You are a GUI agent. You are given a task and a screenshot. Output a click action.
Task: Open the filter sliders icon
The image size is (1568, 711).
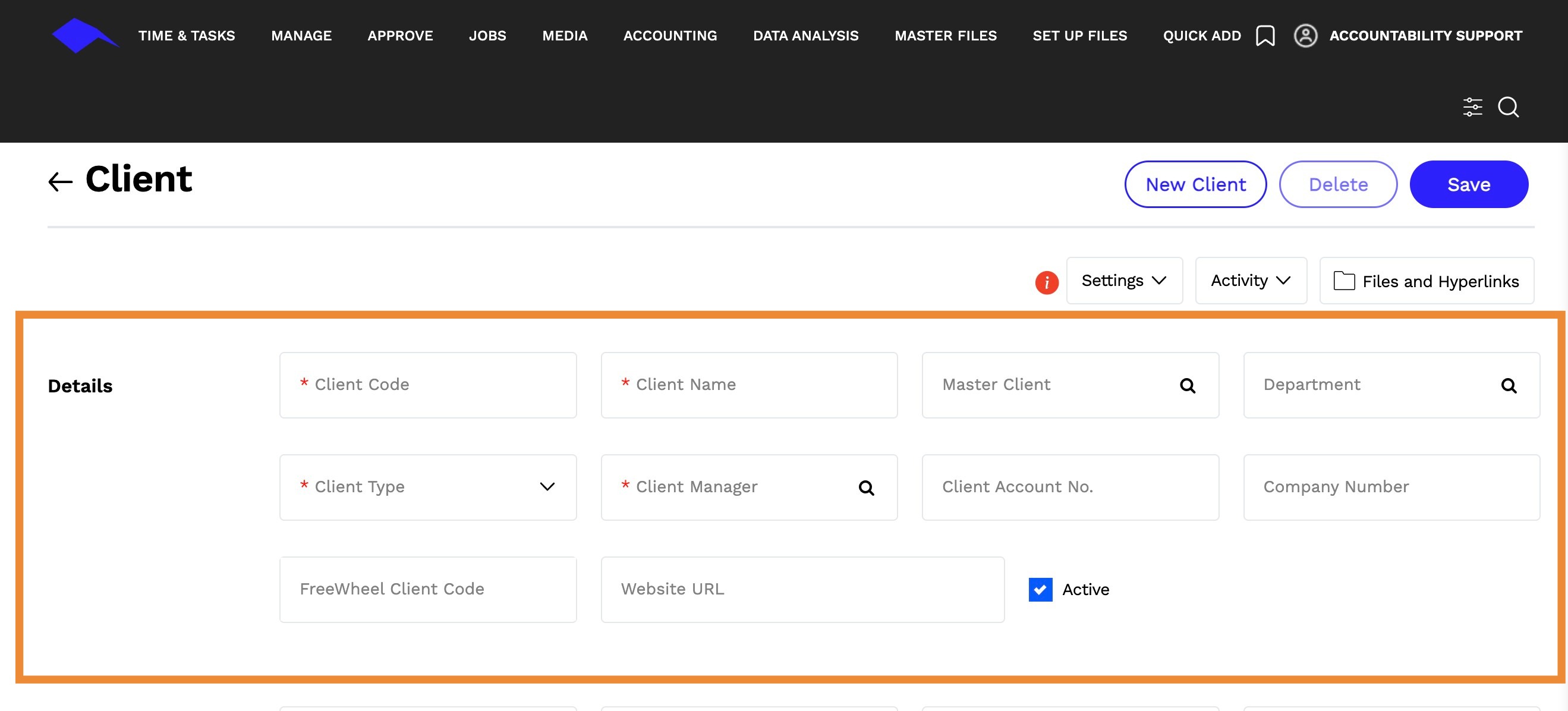pos(1472,107)
